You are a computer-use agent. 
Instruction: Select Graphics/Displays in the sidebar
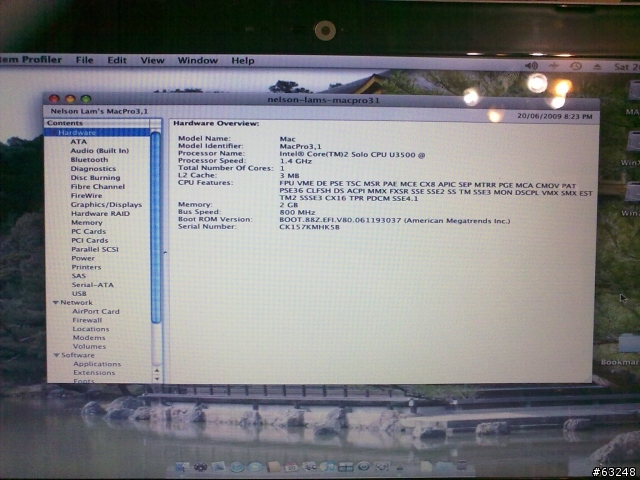tap(106, 204)
